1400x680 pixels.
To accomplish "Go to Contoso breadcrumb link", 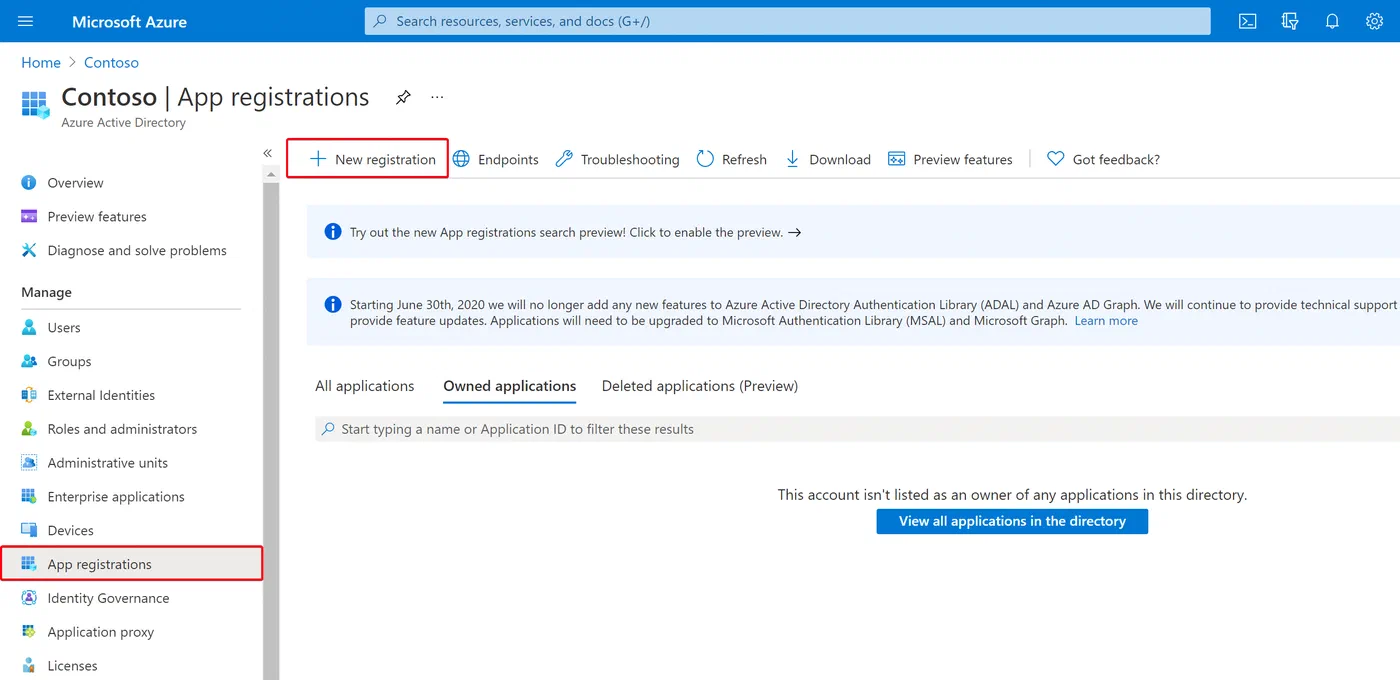I will click(111, 62).
